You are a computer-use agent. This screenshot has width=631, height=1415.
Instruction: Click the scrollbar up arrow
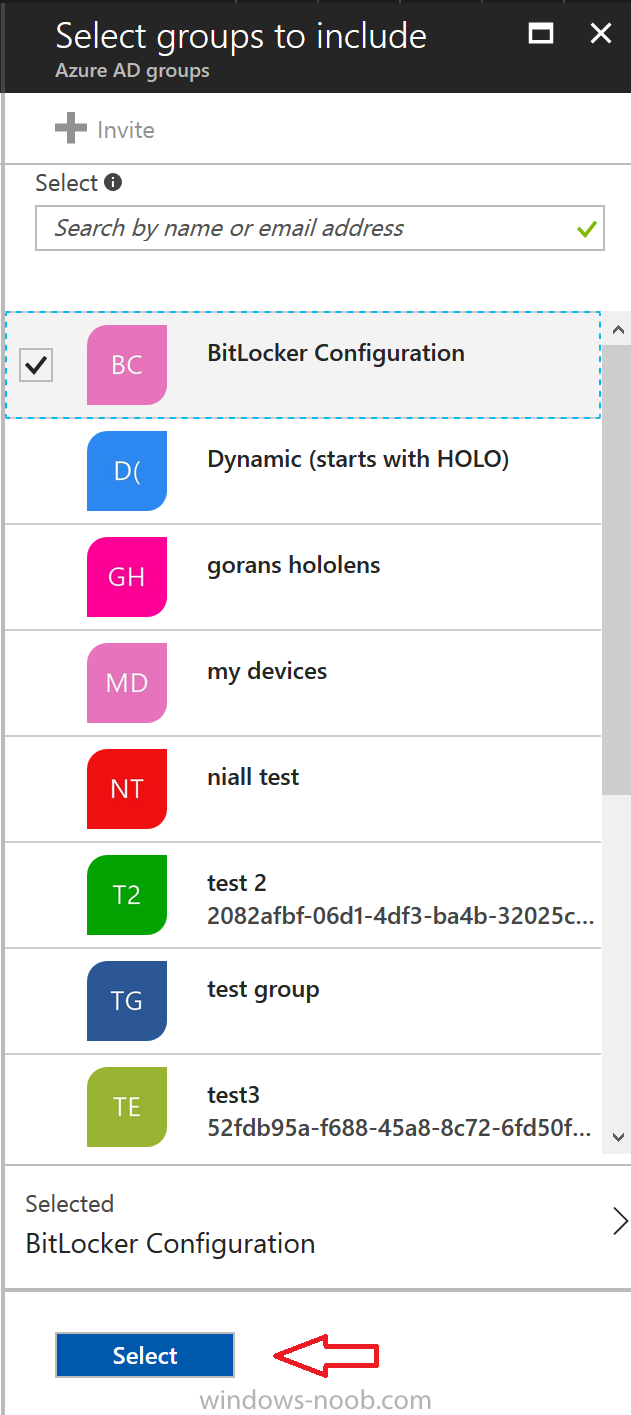(x=617, y=329)
